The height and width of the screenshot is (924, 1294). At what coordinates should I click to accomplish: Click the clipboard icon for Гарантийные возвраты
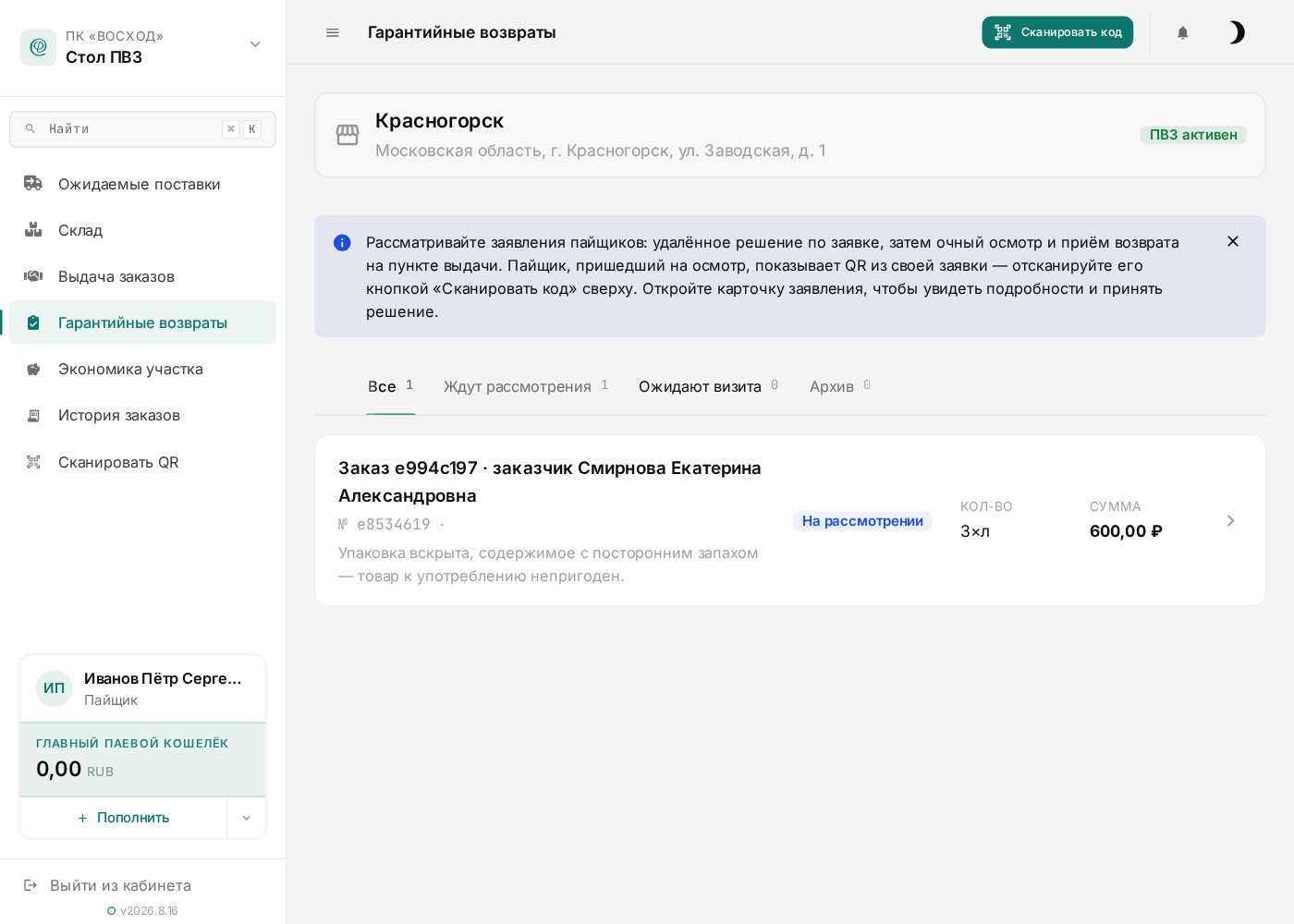coord(33,322)
